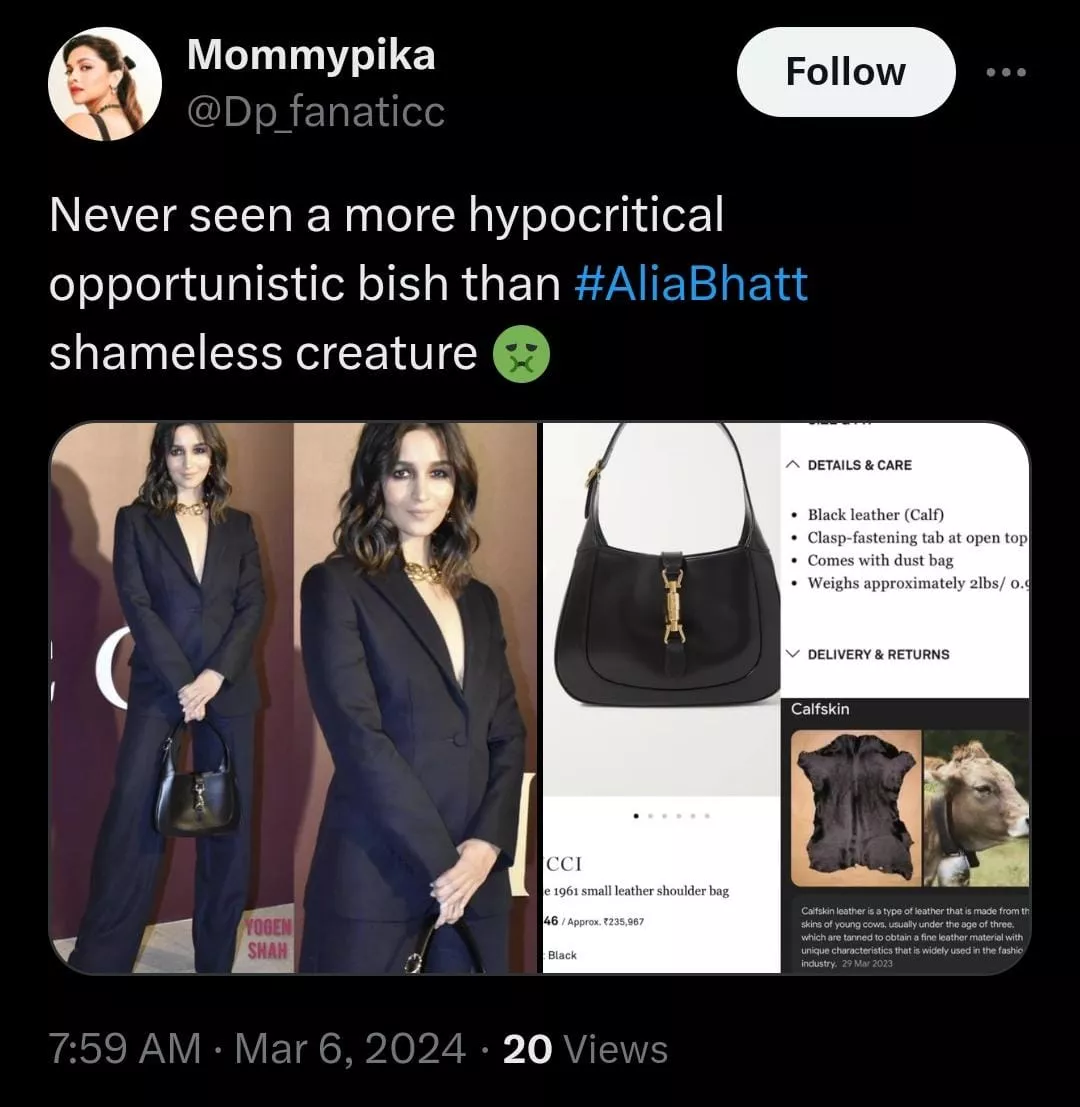The image size is (1080, 1107).
Task: Click the Calfskin heading above the images
Action: tap(820, 709)
